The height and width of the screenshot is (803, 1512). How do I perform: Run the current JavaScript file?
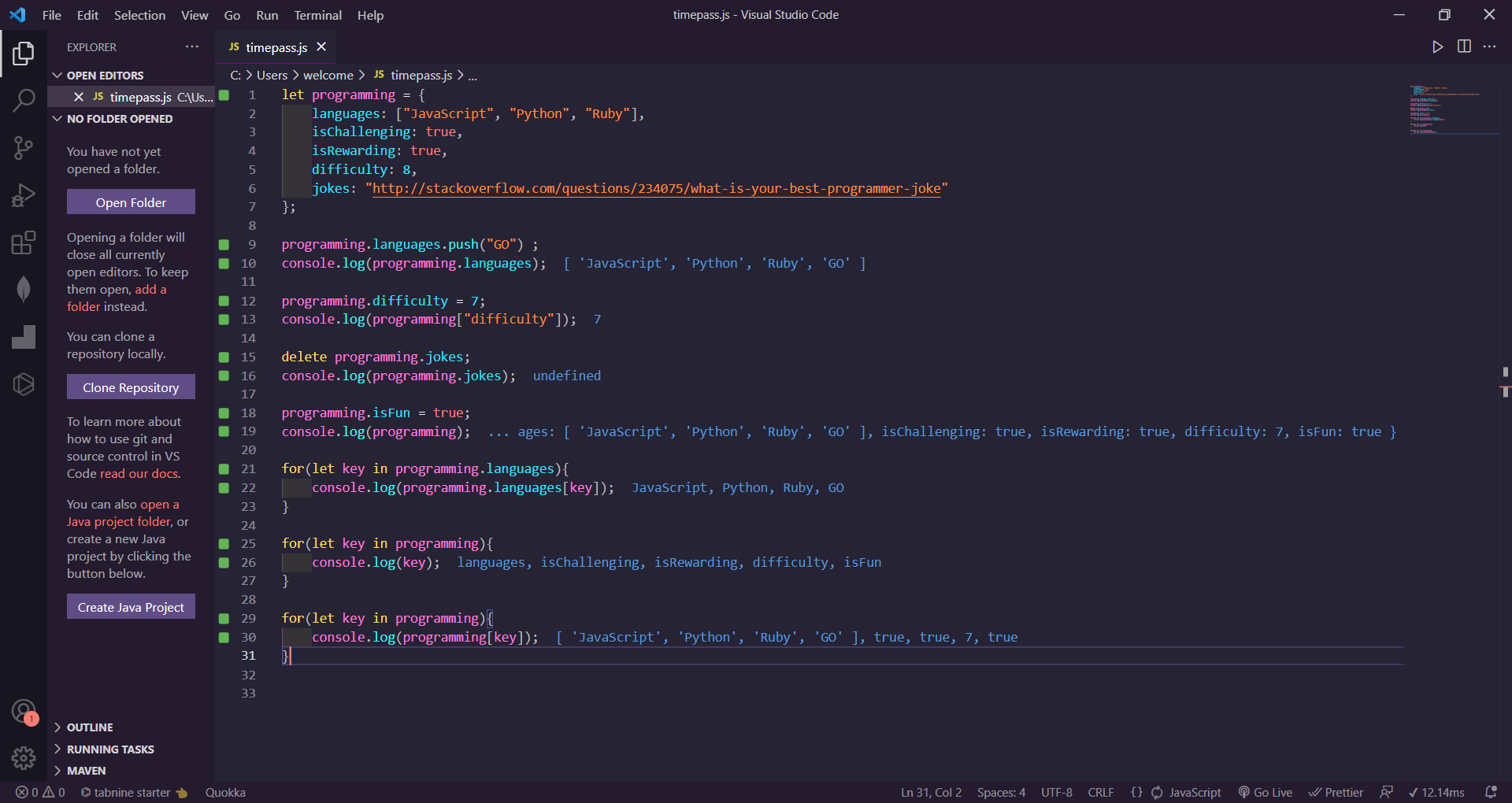click(x=1437, y=46)
